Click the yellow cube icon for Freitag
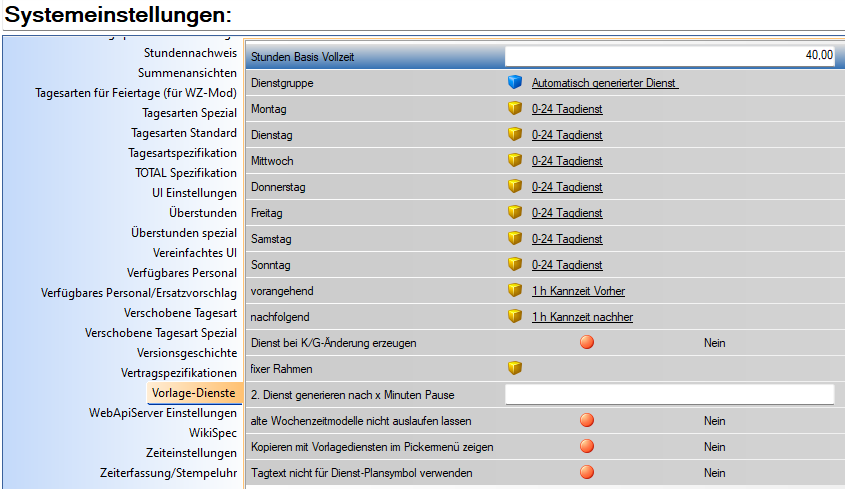Image resolution: width=845 pixels, height=489 pixels. (515, 213)
